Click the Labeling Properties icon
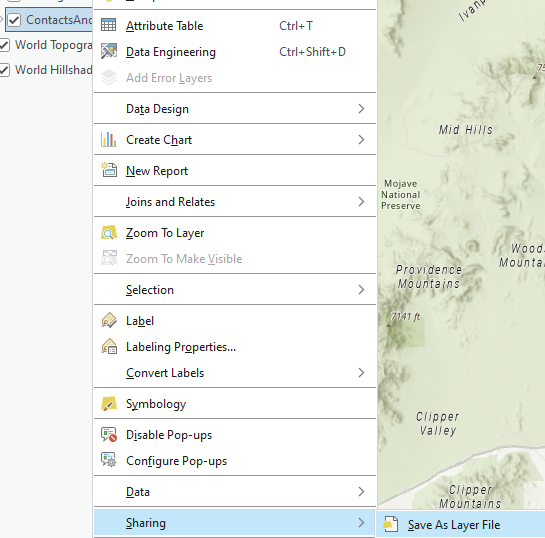The image size is (545, 538). tap(109, 347)
